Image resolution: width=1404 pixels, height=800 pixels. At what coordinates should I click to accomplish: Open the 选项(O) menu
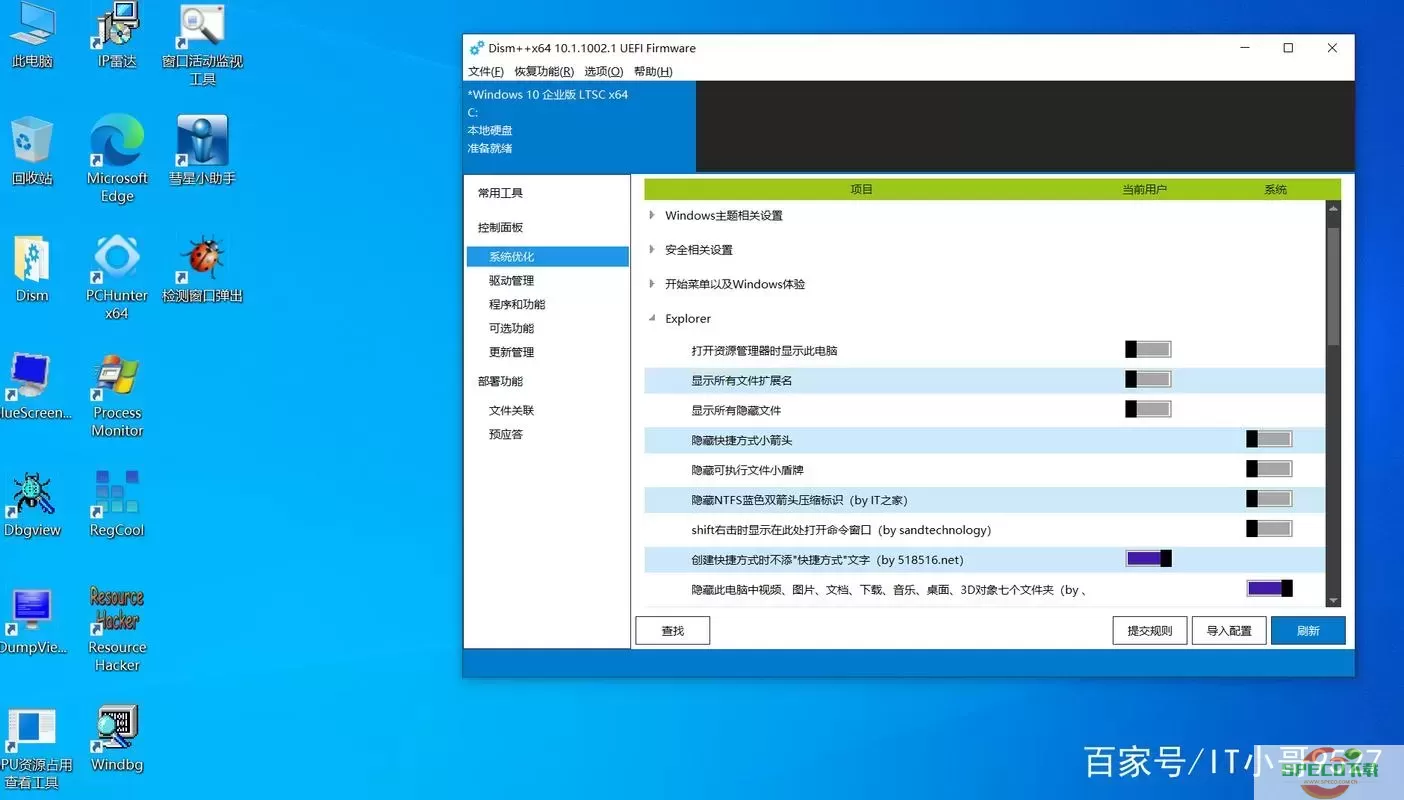[x=604, y=71]
